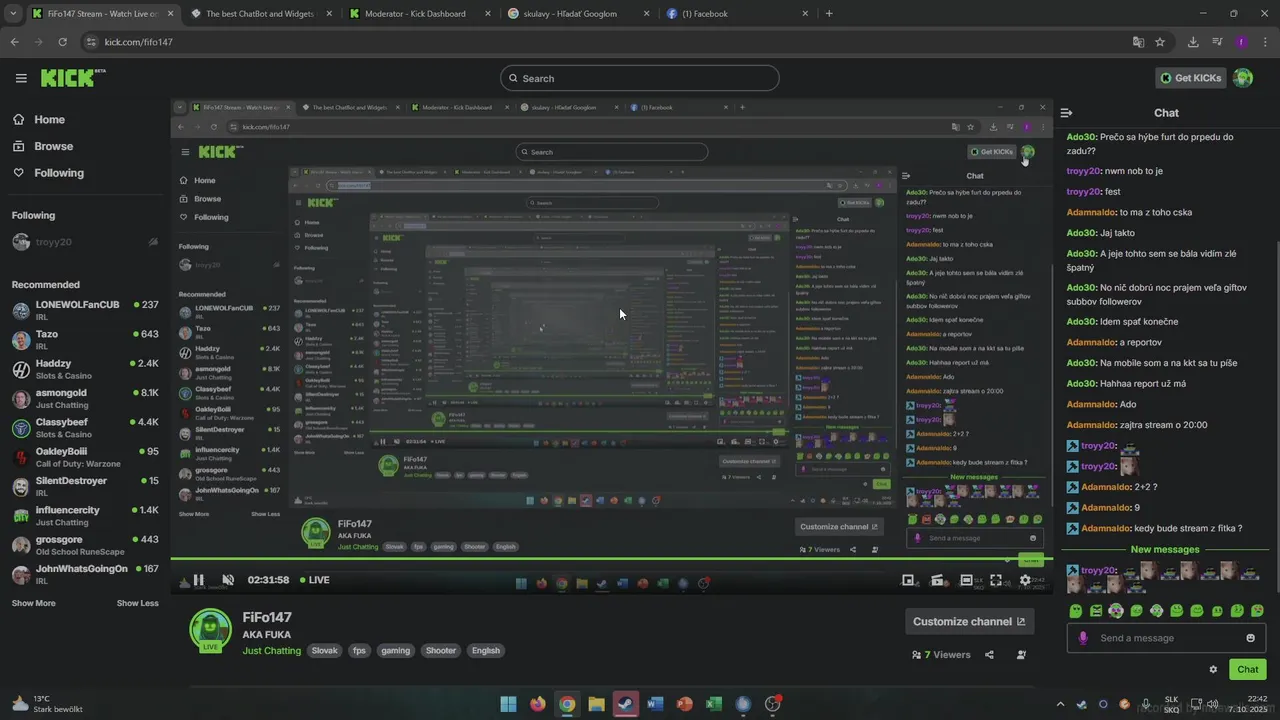Open the JohnWhatsGoingOn recommended channel
The height and width of the screenshot is (720, 1280).
[85, 574]
